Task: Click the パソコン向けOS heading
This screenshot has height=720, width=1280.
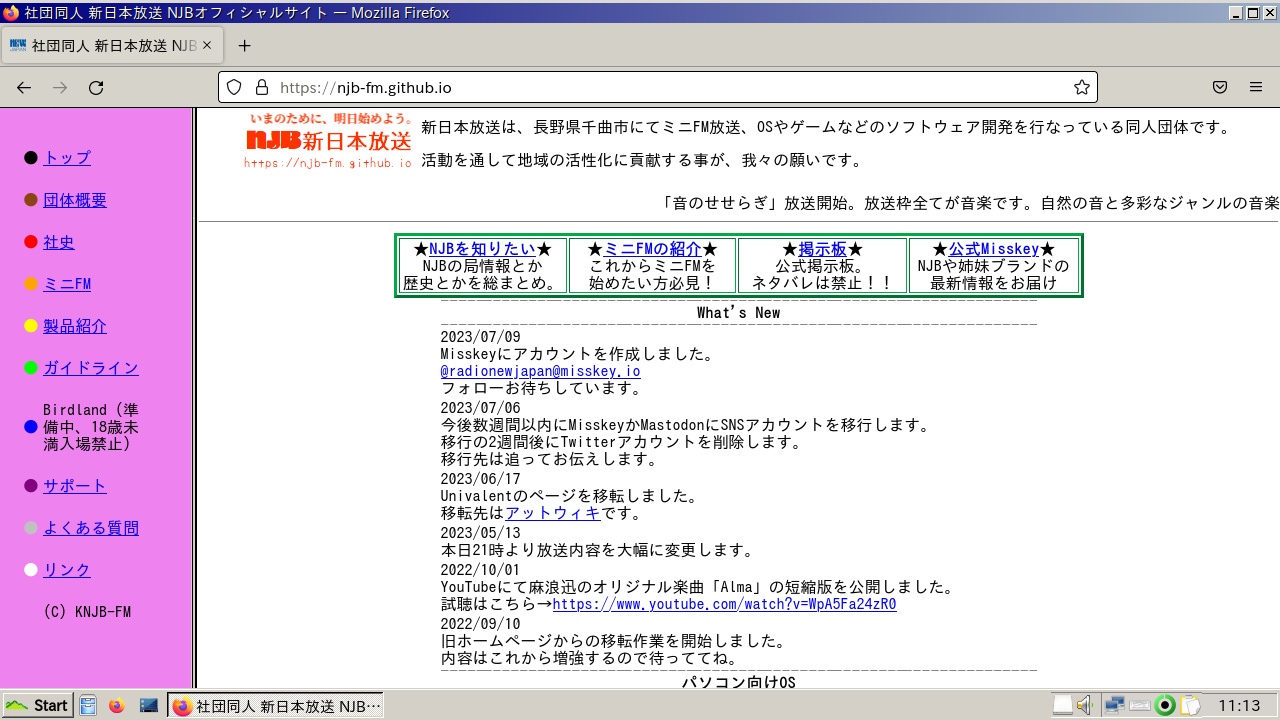Action: click(739, 683)
